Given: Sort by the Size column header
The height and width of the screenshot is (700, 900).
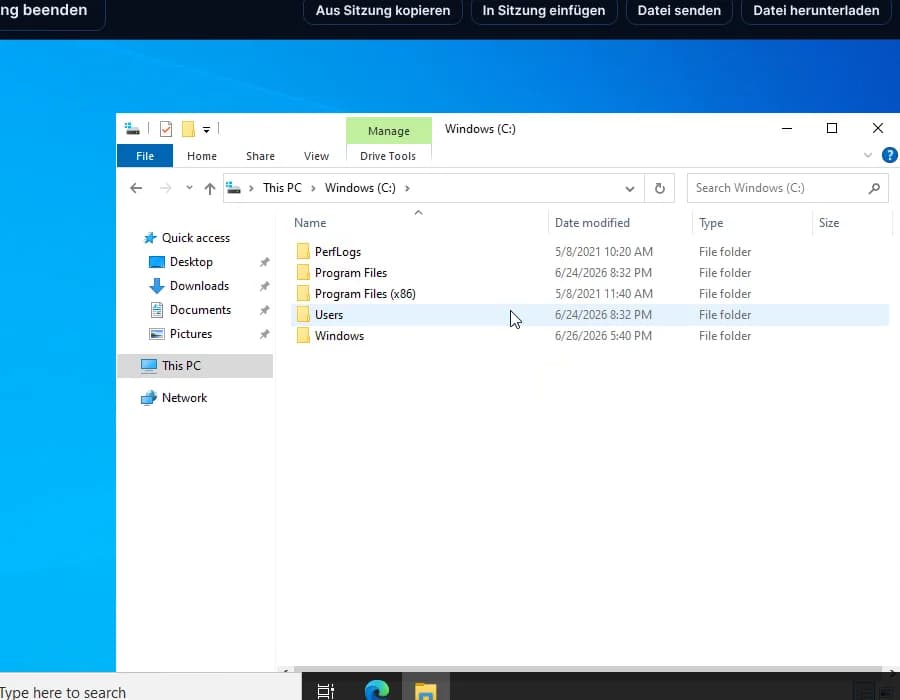Looking at the screenshot, I should pyautogui.click(x=852, y=223).
